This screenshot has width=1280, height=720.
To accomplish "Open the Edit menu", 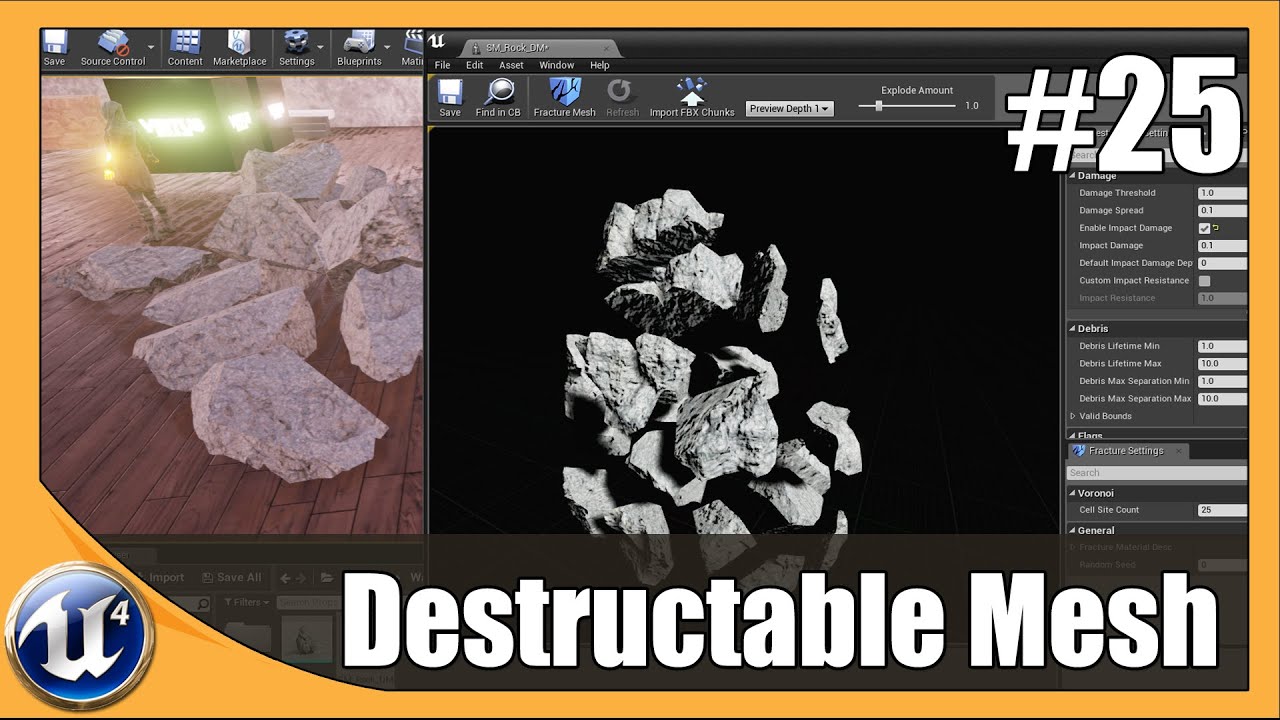I will [x=475, y=65].
